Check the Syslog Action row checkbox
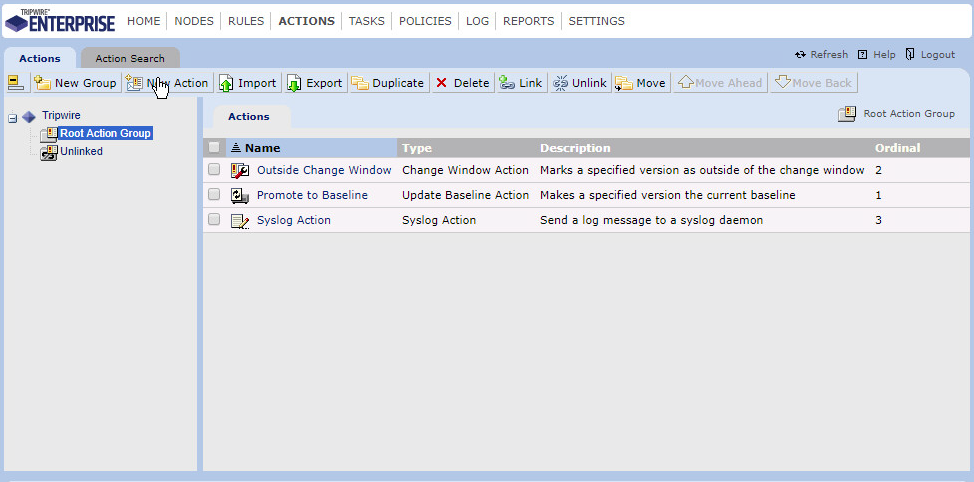This screenshot has height=482, width=974. tap(214, 220)
